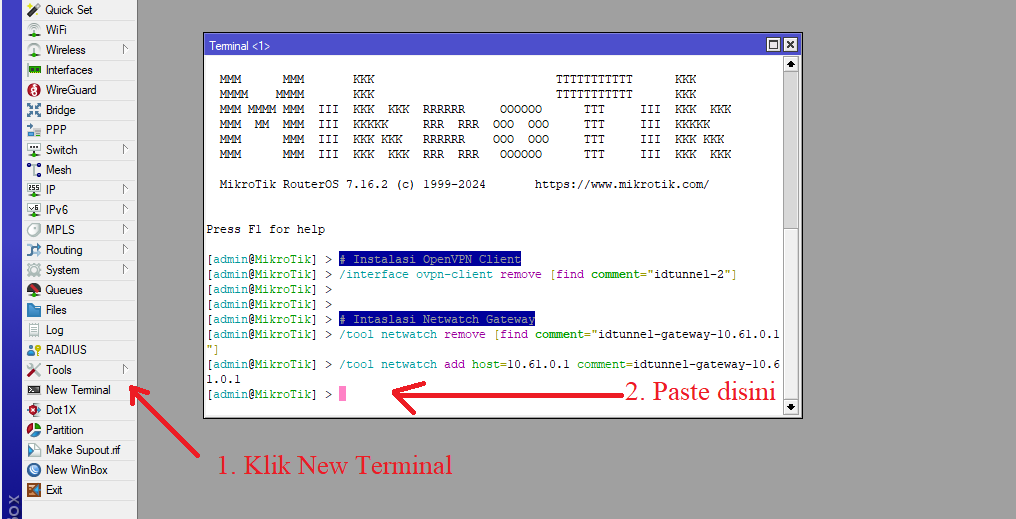Click the IP 255 icon

pos(34,190)
